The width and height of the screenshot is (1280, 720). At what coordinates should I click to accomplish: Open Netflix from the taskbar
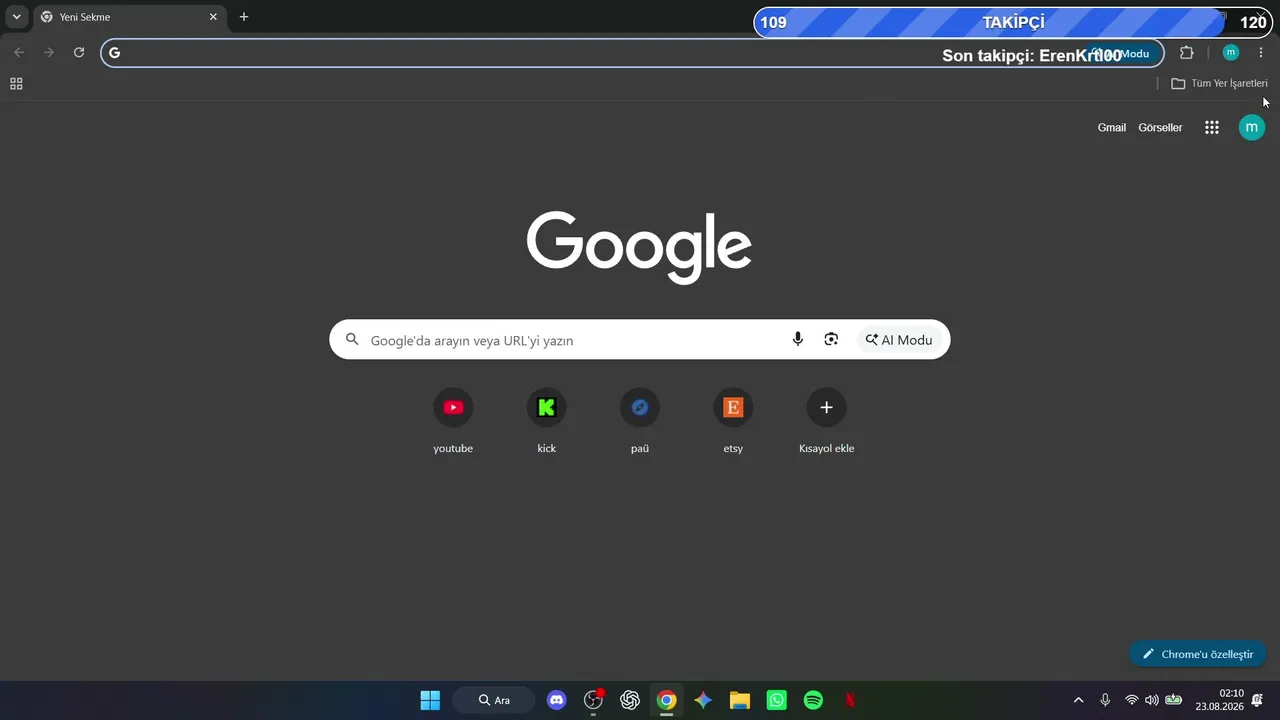(x=850, y=700)
